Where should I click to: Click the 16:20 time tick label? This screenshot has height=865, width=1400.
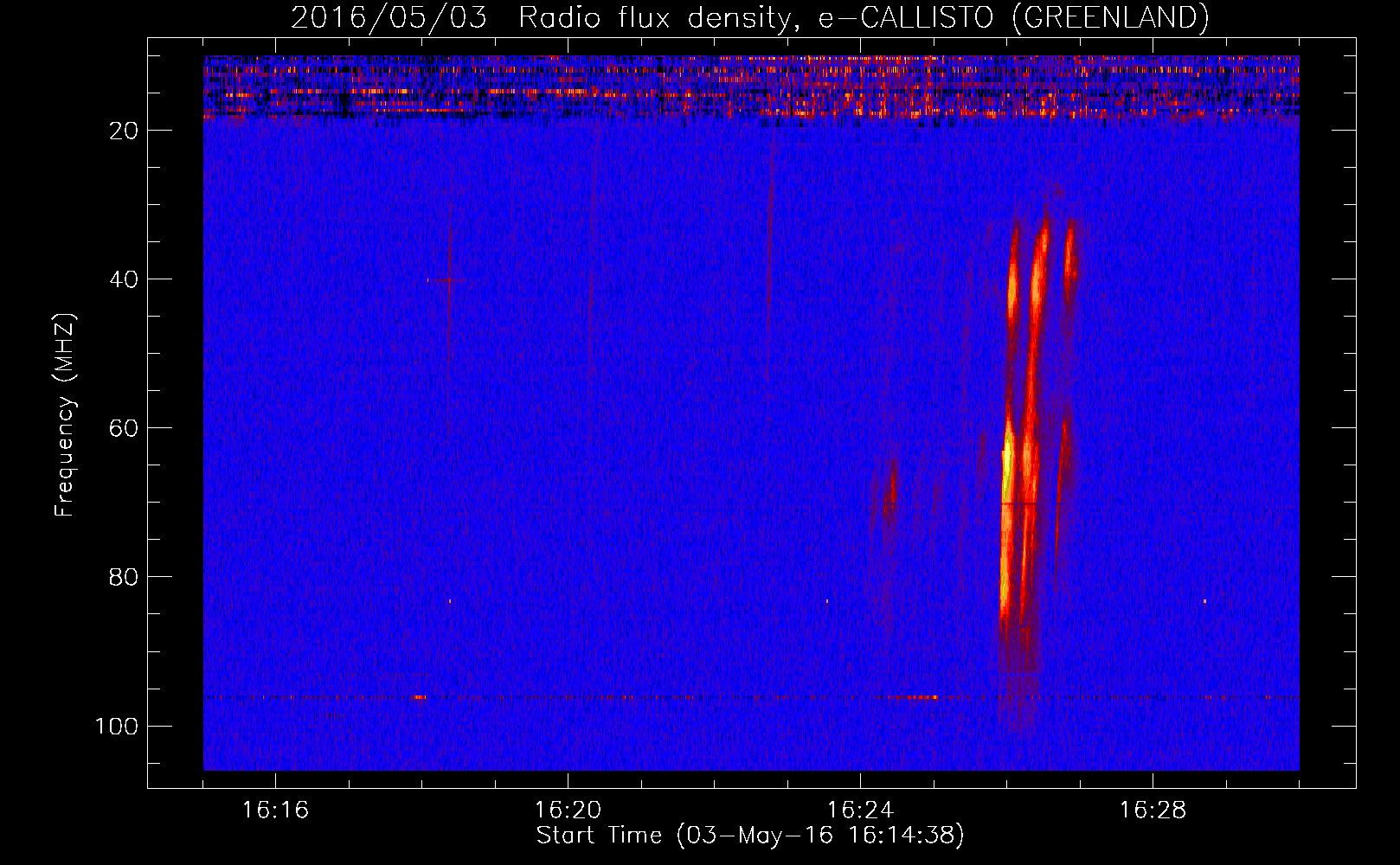pos(568,811)
